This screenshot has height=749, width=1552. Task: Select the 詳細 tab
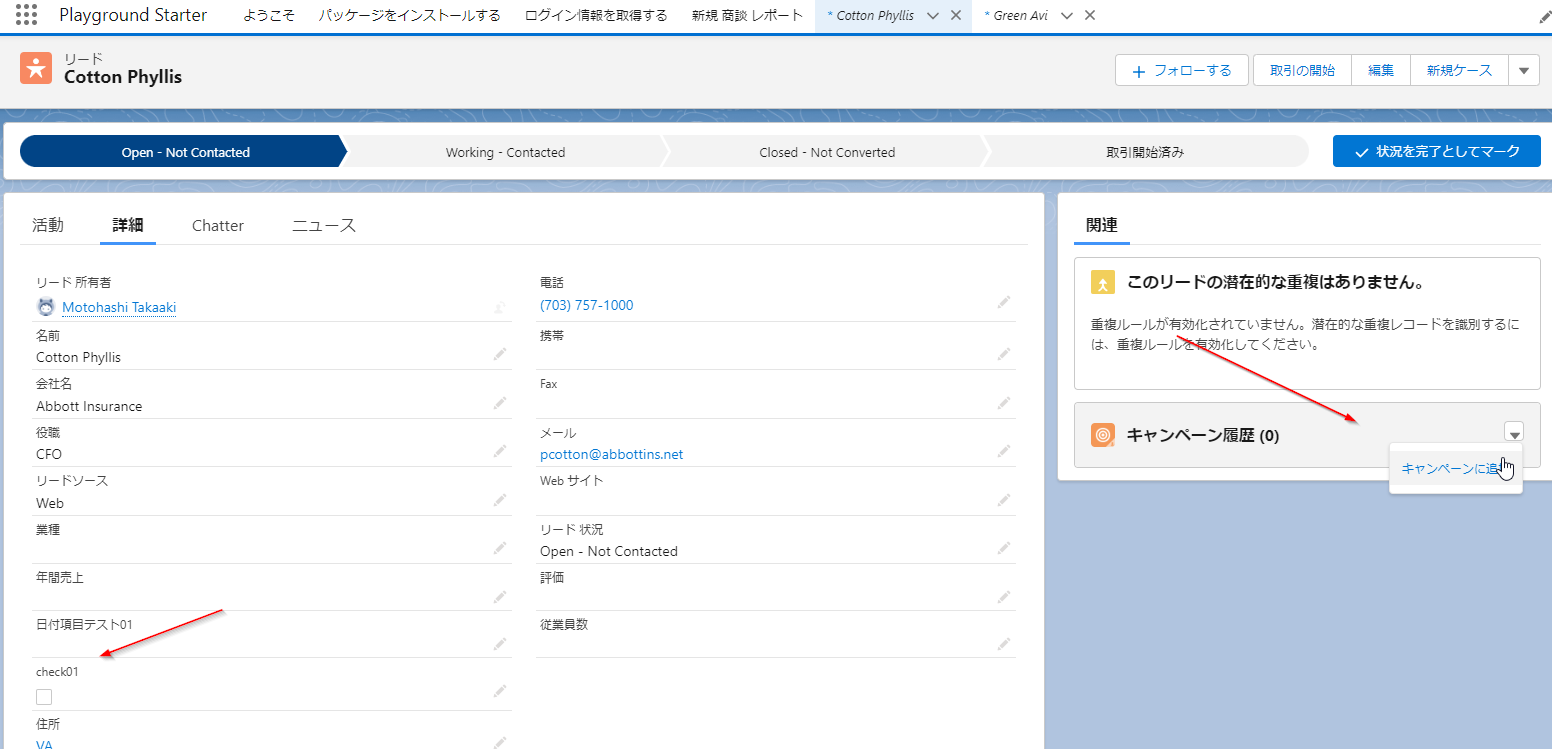click(128, 225)
